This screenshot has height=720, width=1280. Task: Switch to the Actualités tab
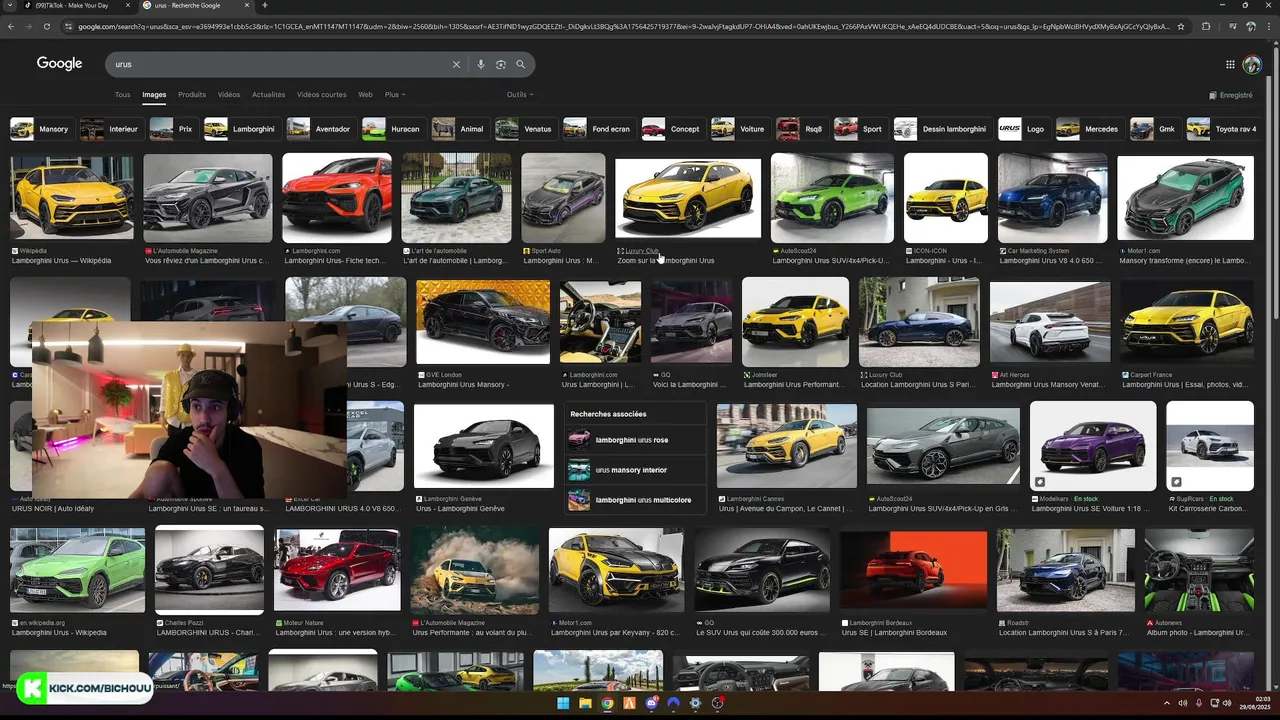coord(268,94)
